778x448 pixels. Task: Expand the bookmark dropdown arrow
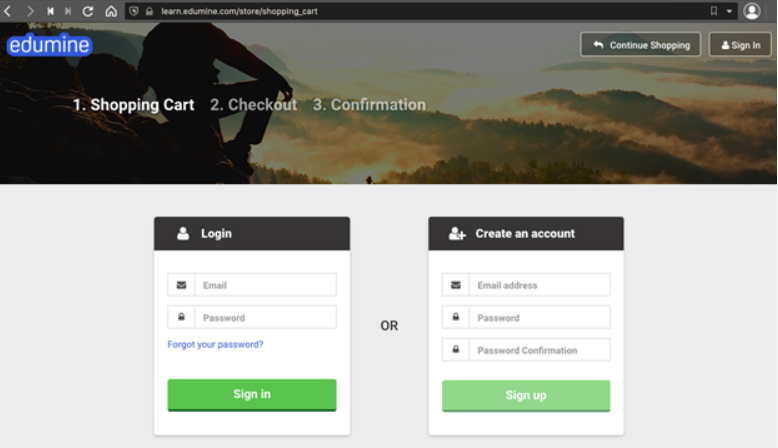click(x=729, y=11)
